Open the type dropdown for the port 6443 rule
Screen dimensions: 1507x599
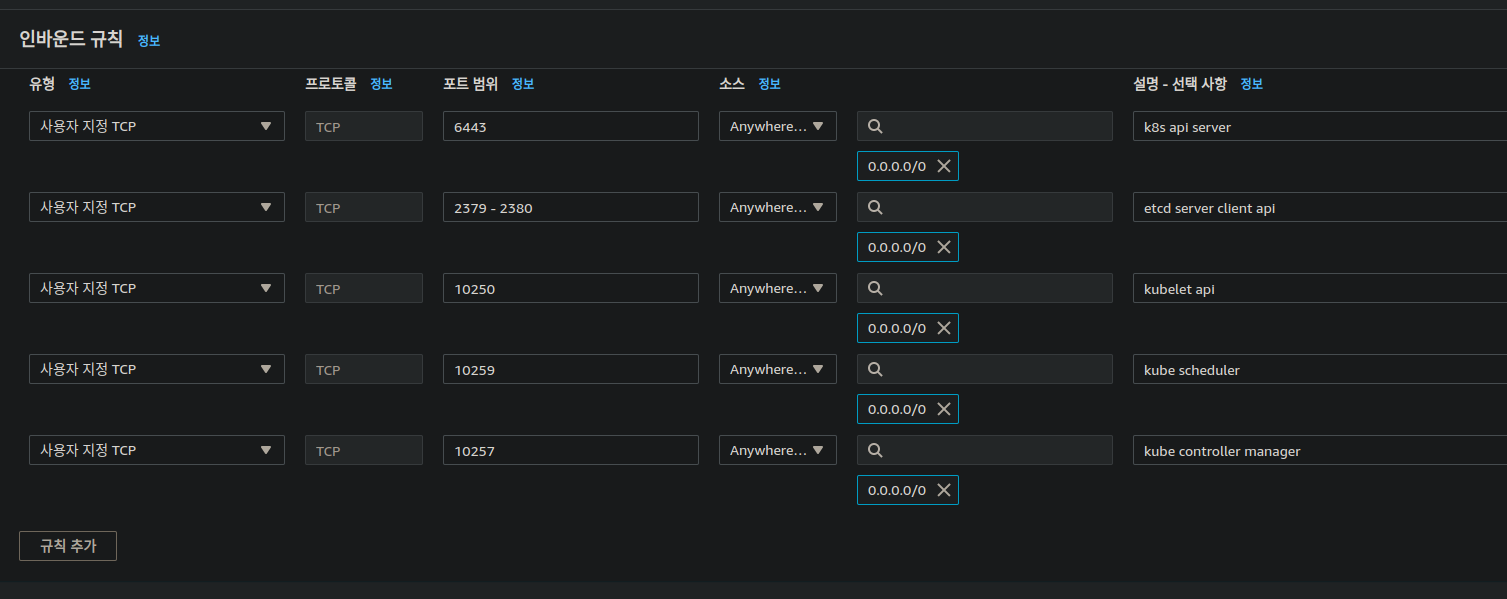point(157,126)
